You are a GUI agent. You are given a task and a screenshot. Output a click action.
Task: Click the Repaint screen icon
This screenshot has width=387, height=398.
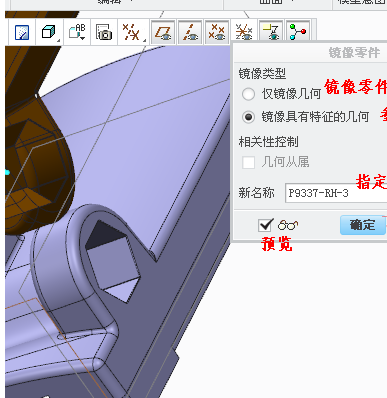click(x=22, y=32)
